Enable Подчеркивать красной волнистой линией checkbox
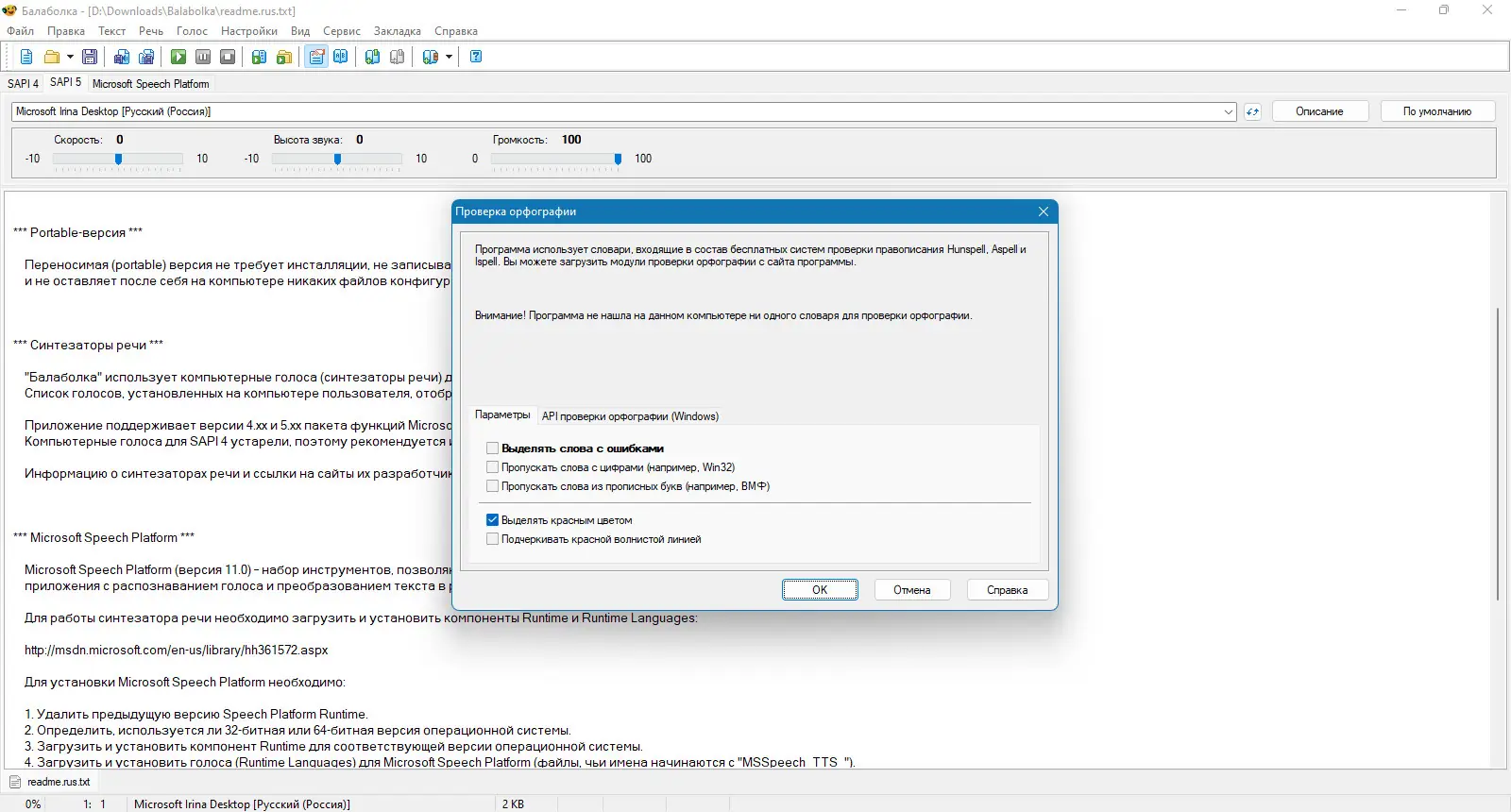Viewport: 1511px width, 812px height. tap(492, 539)
